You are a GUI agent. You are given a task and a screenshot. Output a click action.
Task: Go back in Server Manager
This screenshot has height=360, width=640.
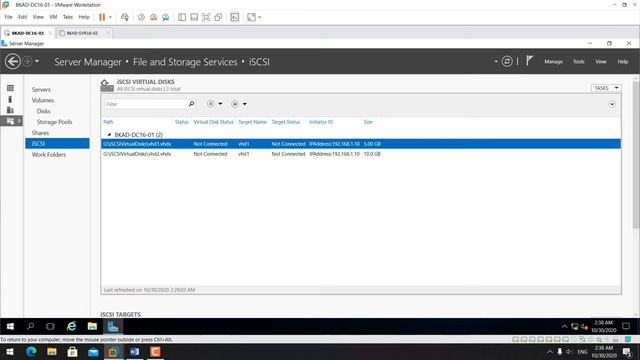[x=13, y=62]
